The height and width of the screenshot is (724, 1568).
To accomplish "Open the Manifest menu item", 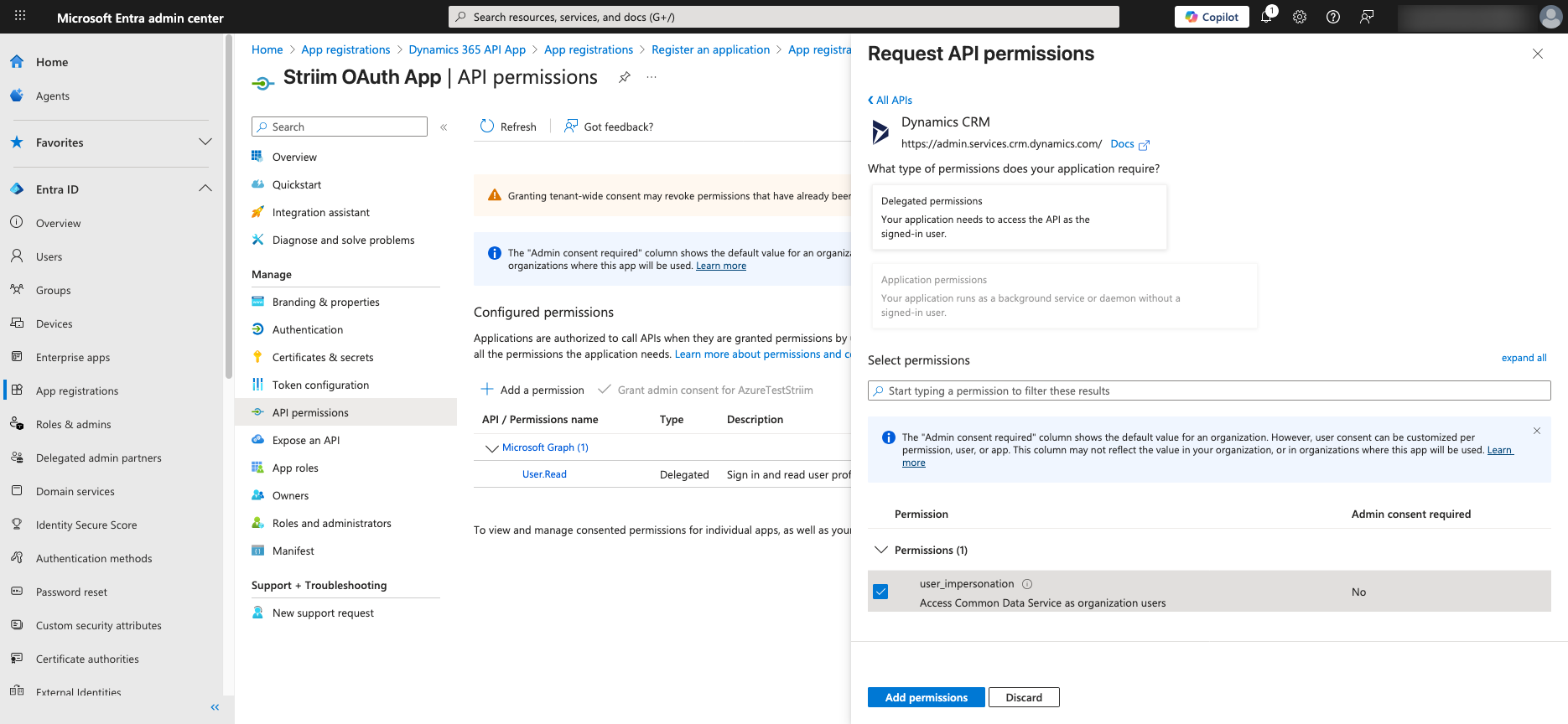I will tap(293, 551).
